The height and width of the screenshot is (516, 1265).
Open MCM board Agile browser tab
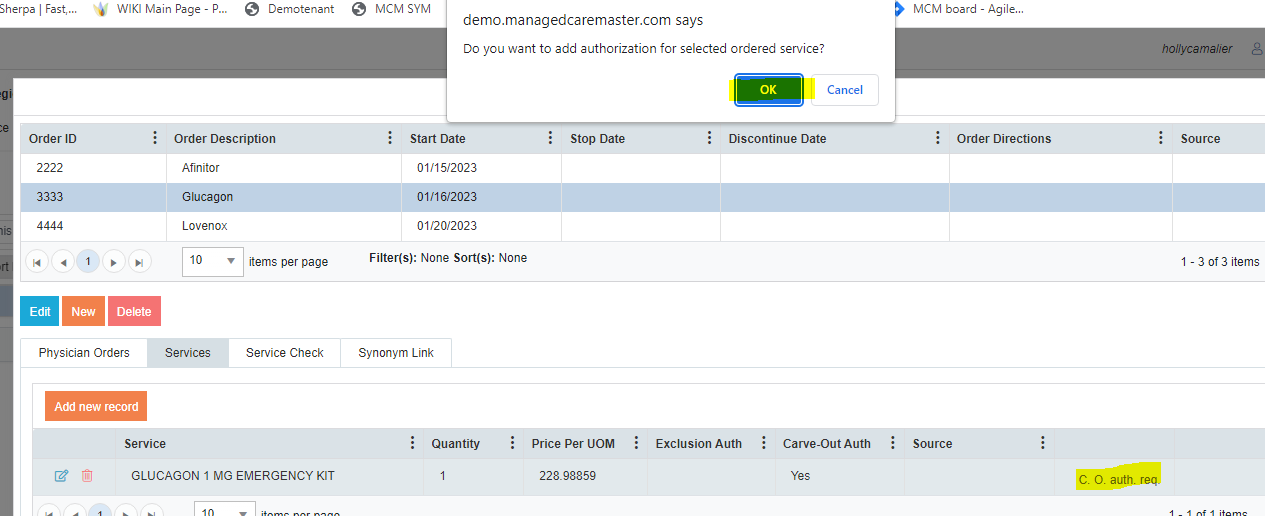click(956, 9)
